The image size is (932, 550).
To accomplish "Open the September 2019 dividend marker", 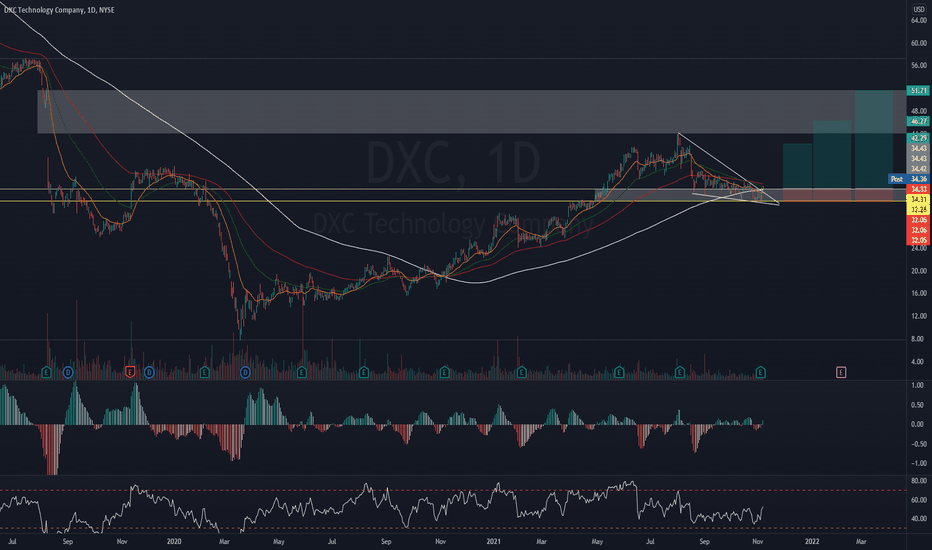I will pyautogui.click(x=68, y=373).
